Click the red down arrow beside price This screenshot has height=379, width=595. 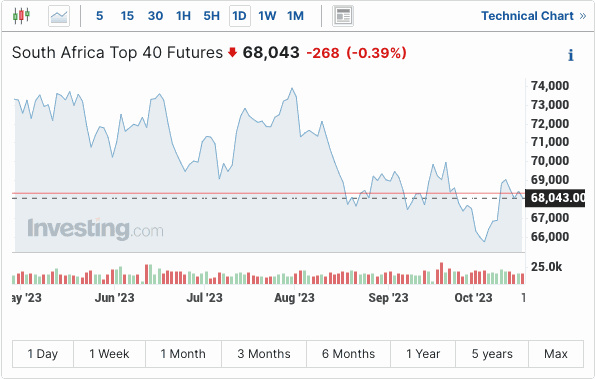pyautogui.click(x=232, y=52)
